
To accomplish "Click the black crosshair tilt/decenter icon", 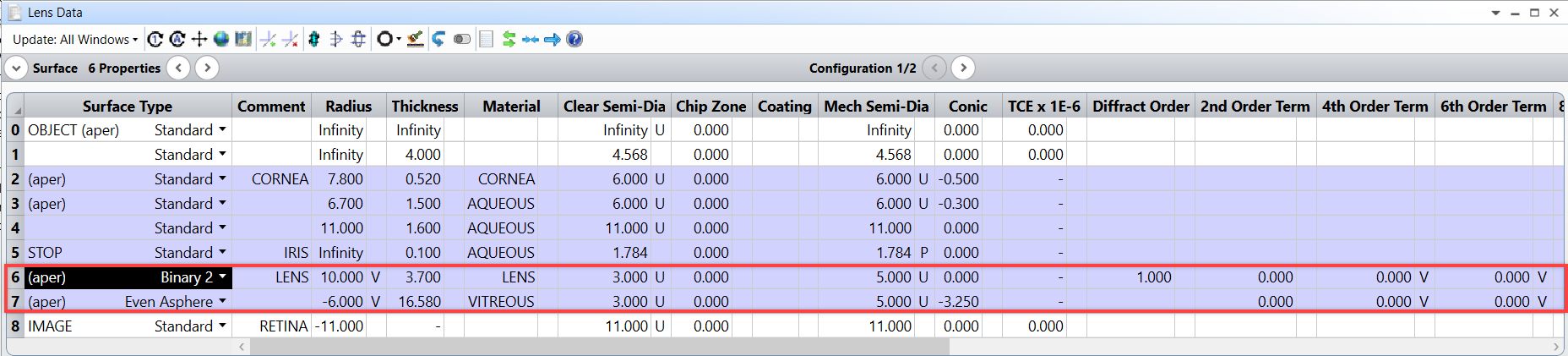I will tap(199, 39).
